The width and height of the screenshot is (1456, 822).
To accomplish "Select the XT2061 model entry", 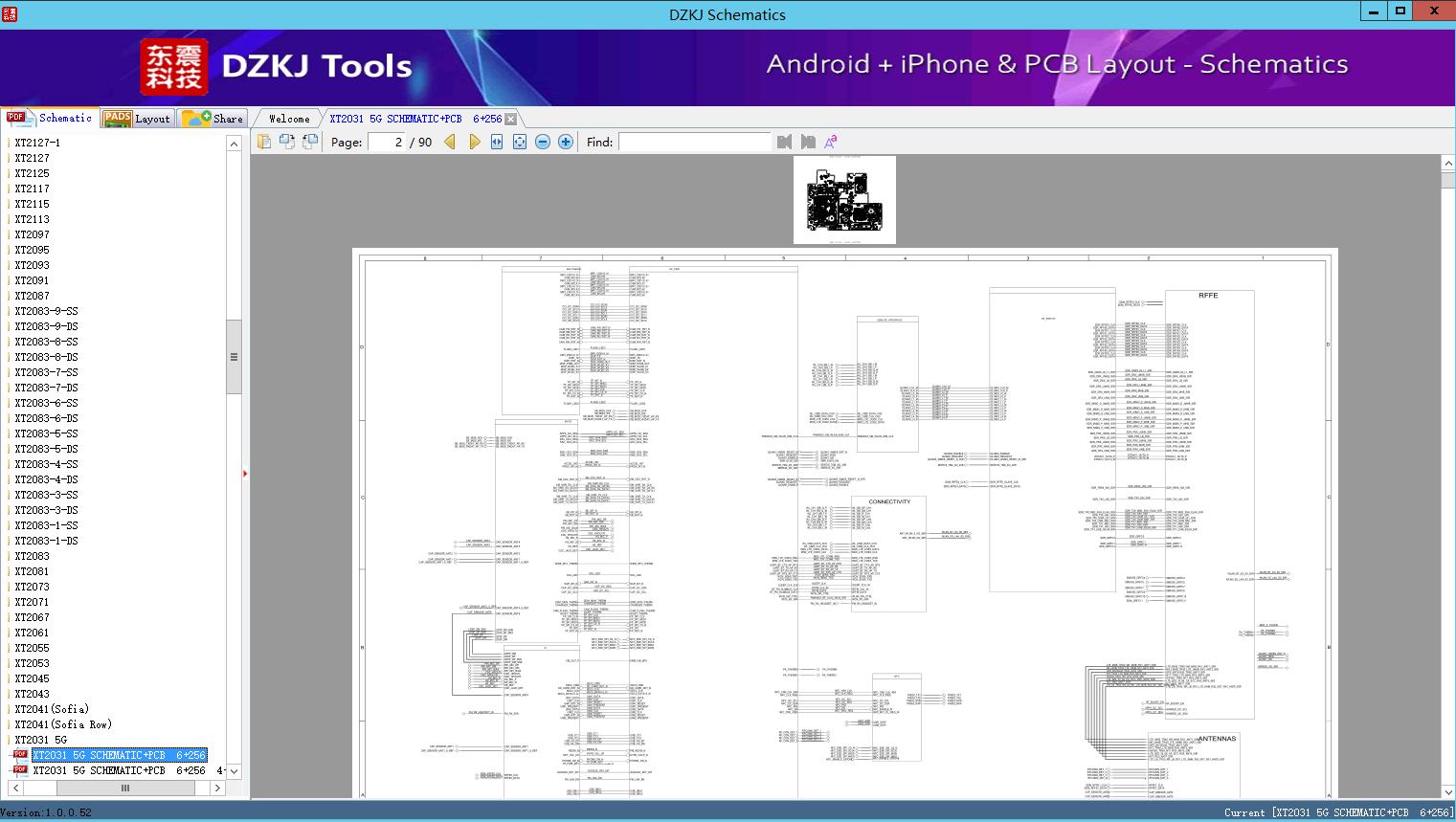I will tap(32, 633).
